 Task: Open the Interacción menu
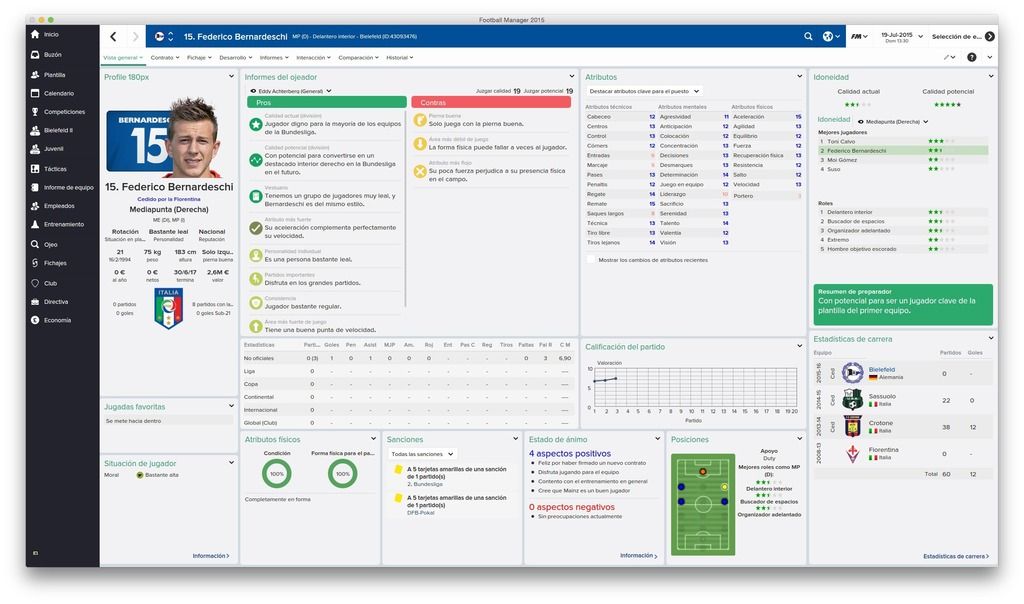click(313, 57)
